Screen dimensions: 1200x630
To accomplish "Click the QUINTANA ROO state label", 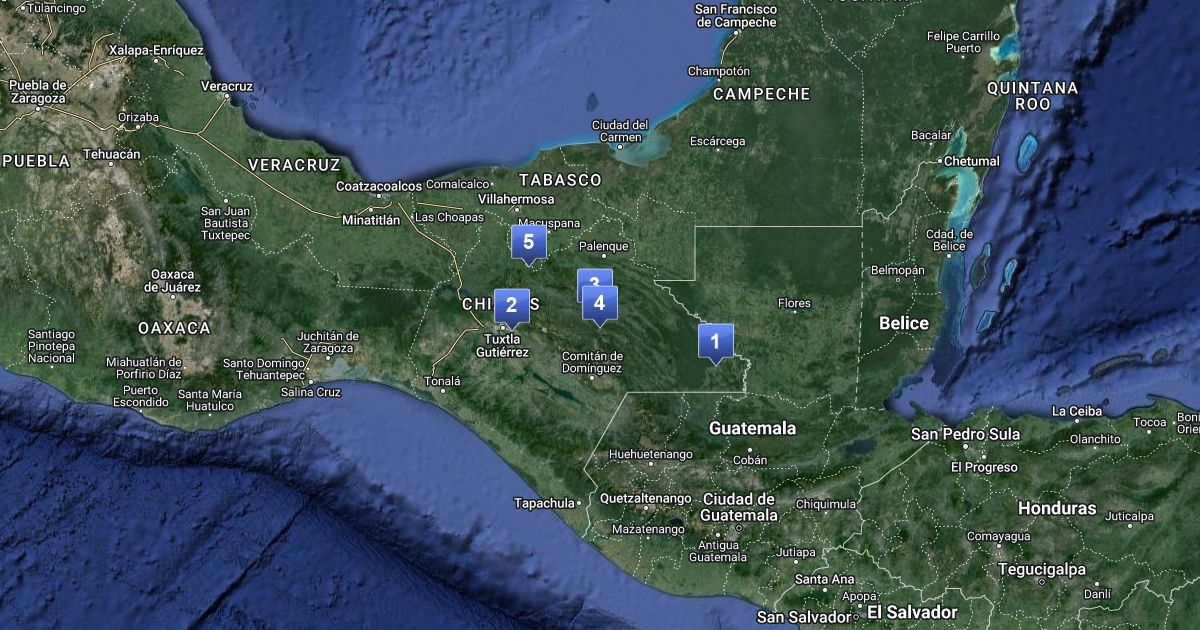I will (x=1032, y=96).
